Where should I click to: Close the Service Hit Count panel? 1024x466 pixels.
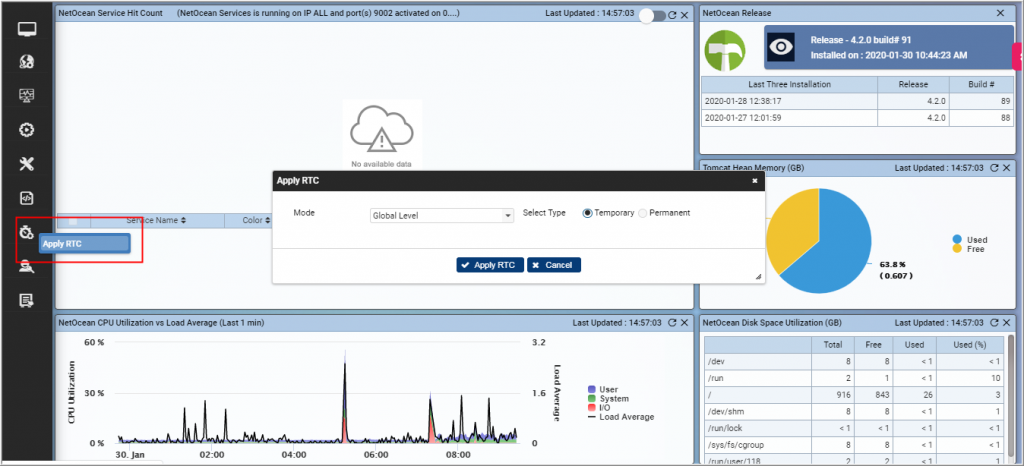[x=684, y=14]
